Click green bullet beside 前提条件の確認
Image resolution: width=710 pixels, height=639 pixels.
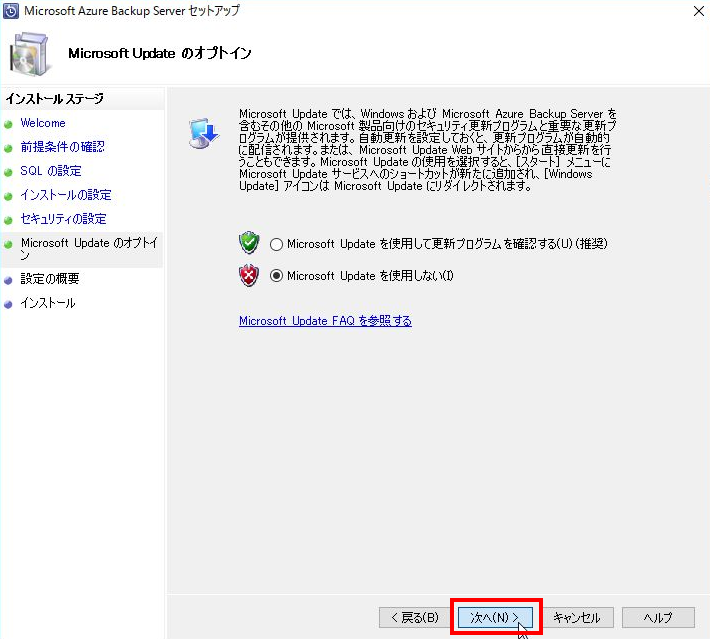[x=8, y=149]
